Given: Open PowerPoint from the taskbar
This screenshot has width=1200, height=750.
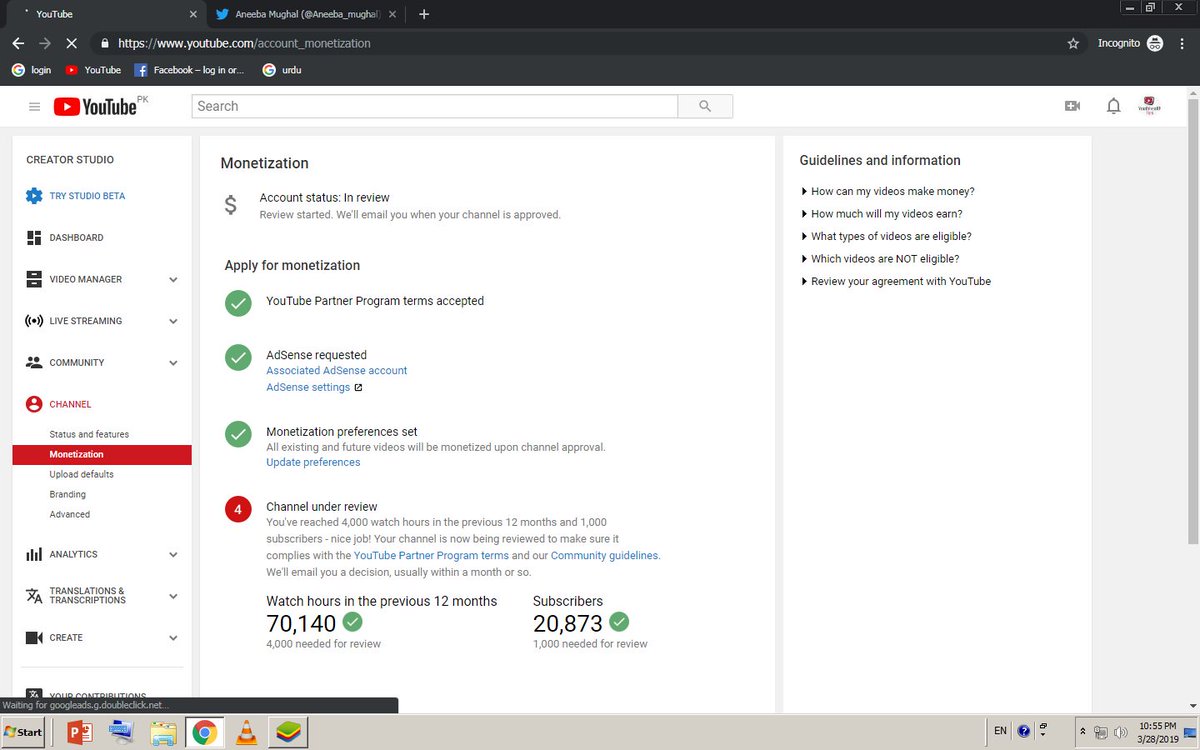Looking at the screenshot, I should (x=79, y=733).
